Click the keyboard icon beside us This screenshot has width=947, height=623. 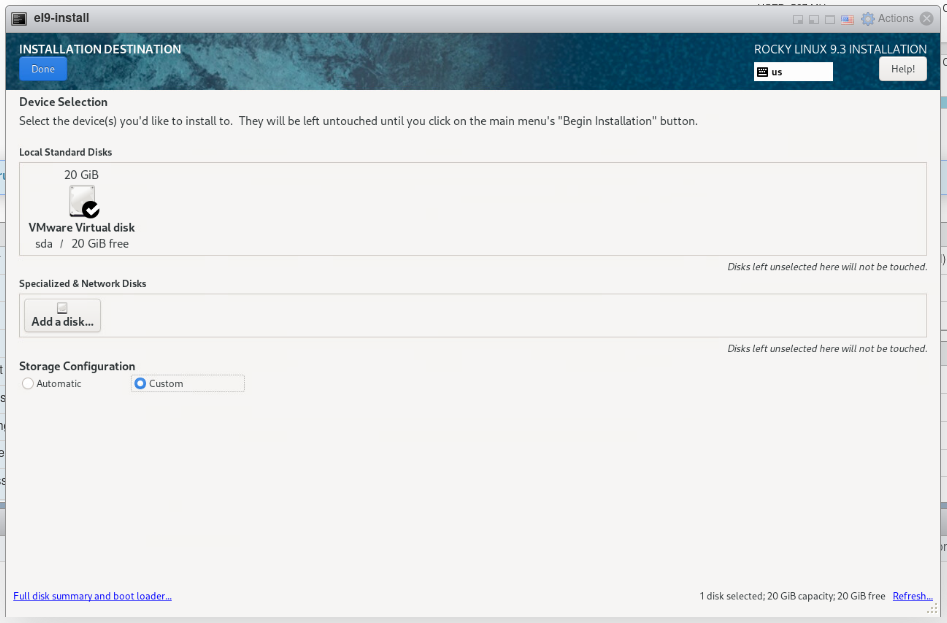point(762,72)
